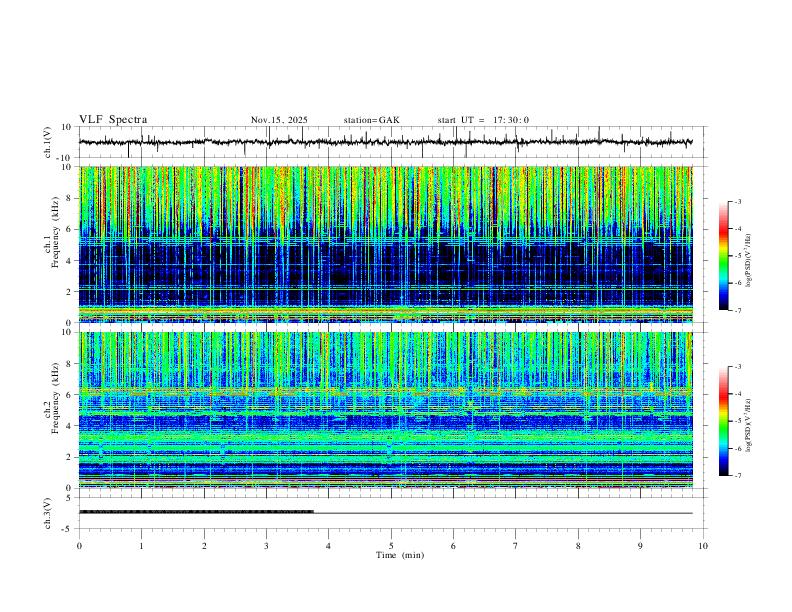Click the 'station=GAK' label

(371, 120)
